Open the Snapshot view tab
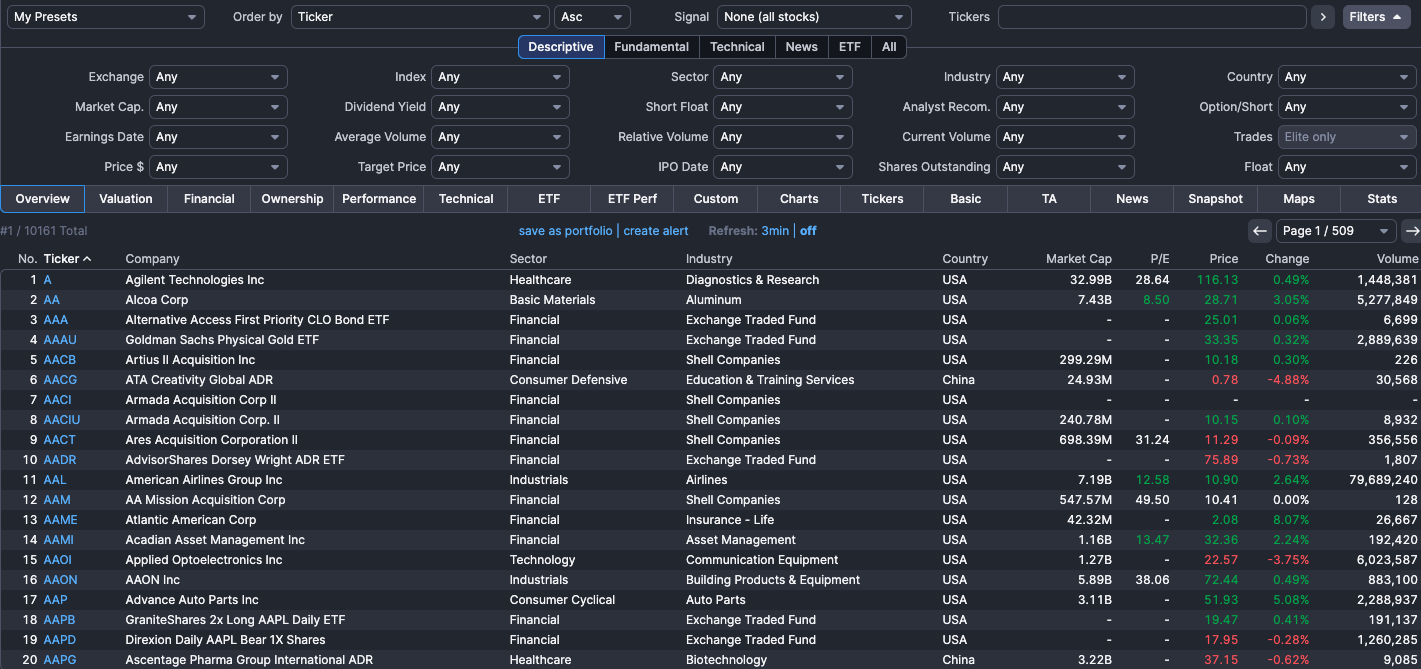 [x=1215, y=199]
